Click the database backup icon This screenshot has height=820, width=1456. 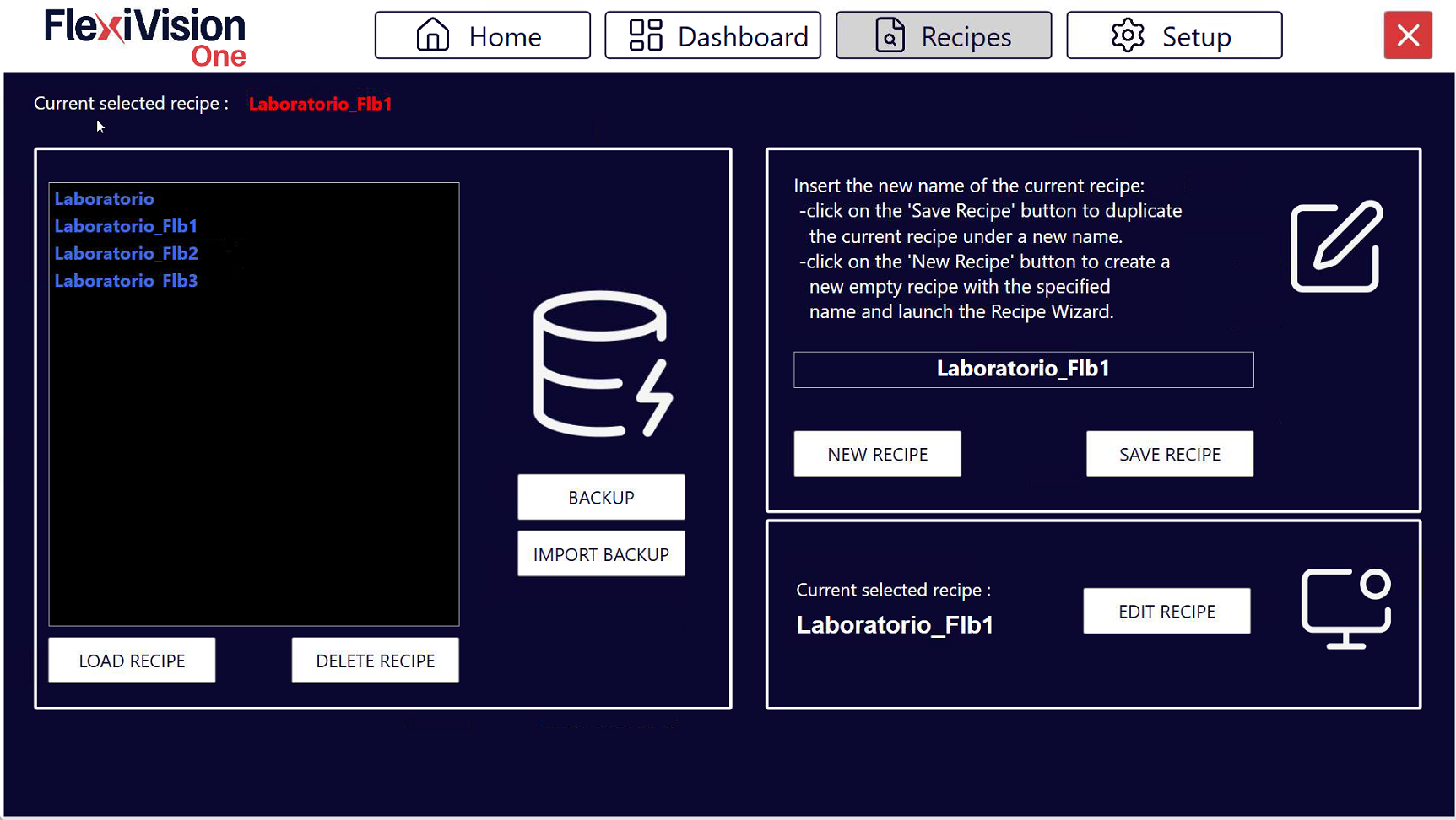[x=603, y=364]
